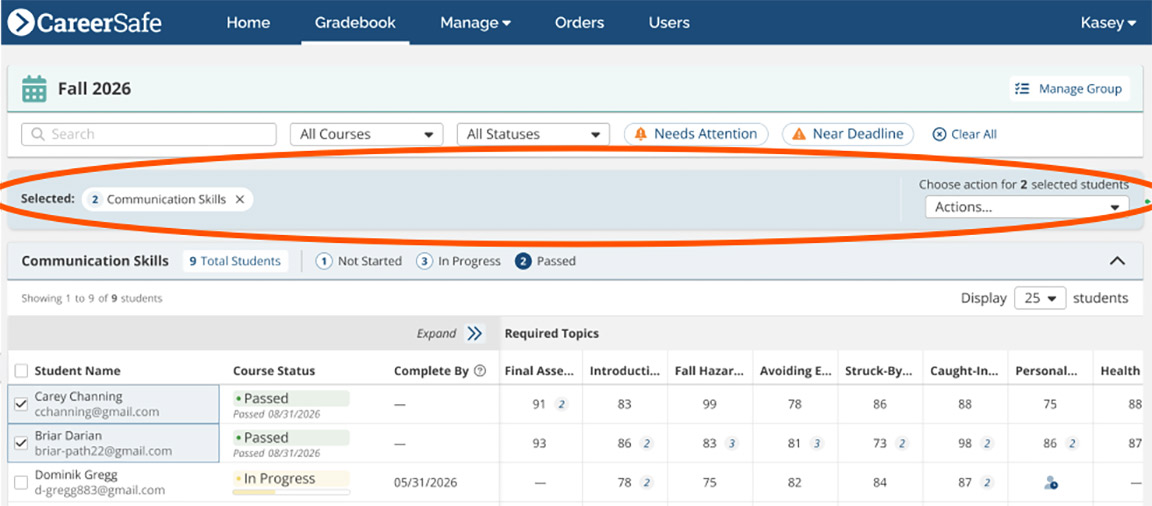The width and height of the screenshot is (1152, 506).
Task: Sort by Course Status column header
Action: 274,371
